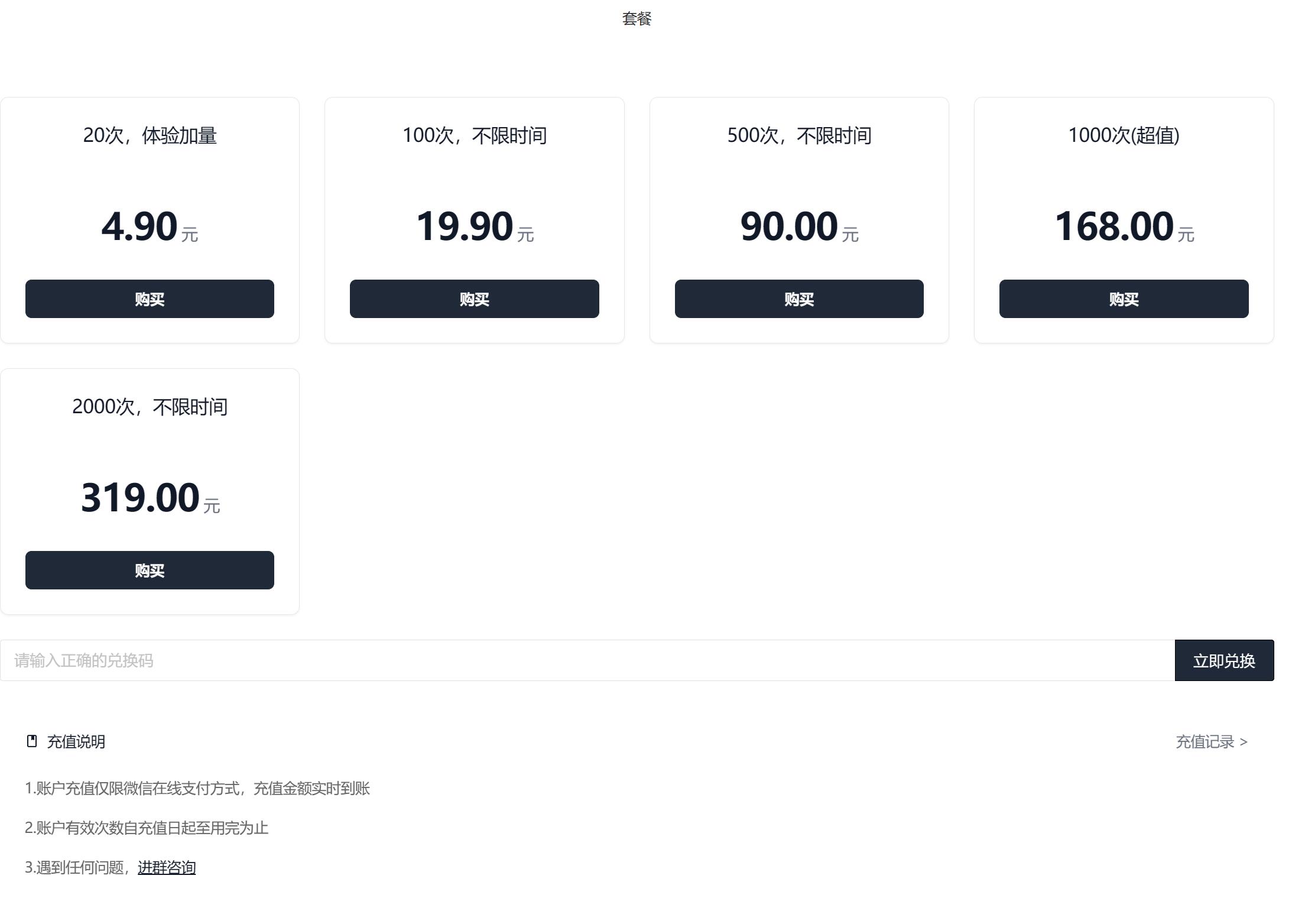Click the 319.00元 price label
This screenshot has width=1292, height=924.
click(141, 498)
